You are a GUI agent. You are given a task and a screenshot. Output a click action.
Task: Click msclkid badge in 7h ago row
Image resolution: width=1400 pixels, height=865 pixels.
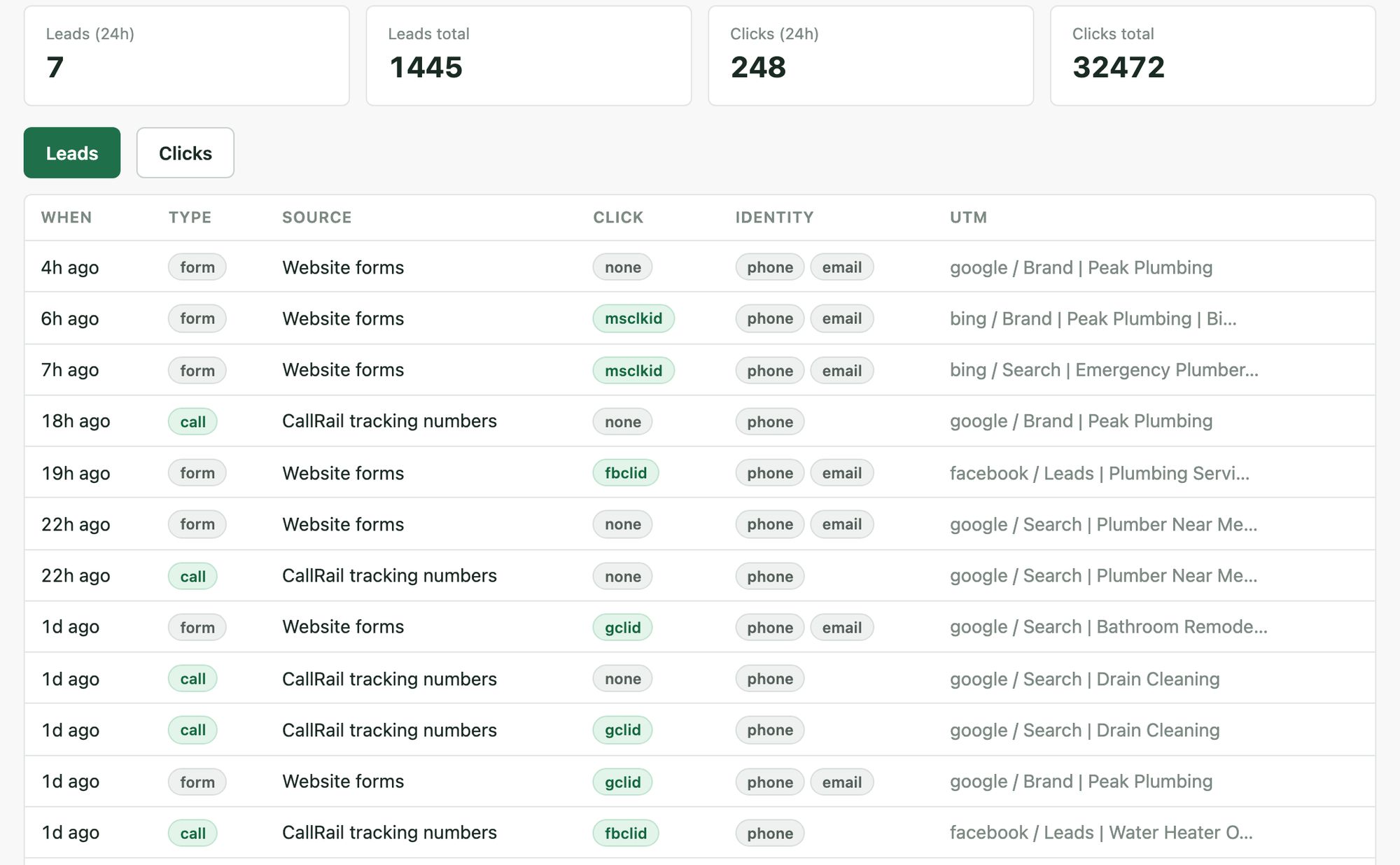coord(633,370)
